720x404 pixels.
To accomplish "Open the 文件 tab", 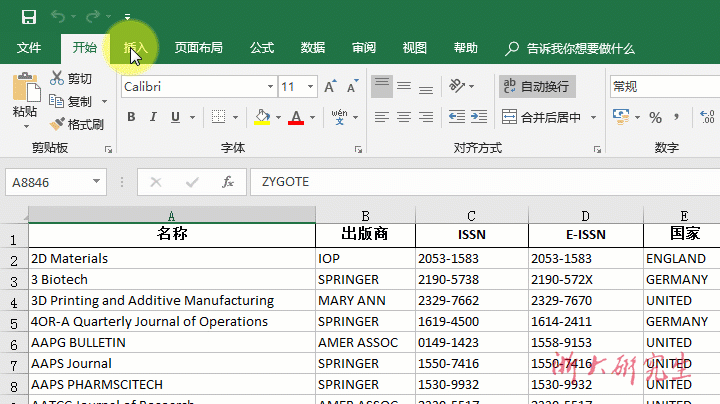I will coord(28,48).
